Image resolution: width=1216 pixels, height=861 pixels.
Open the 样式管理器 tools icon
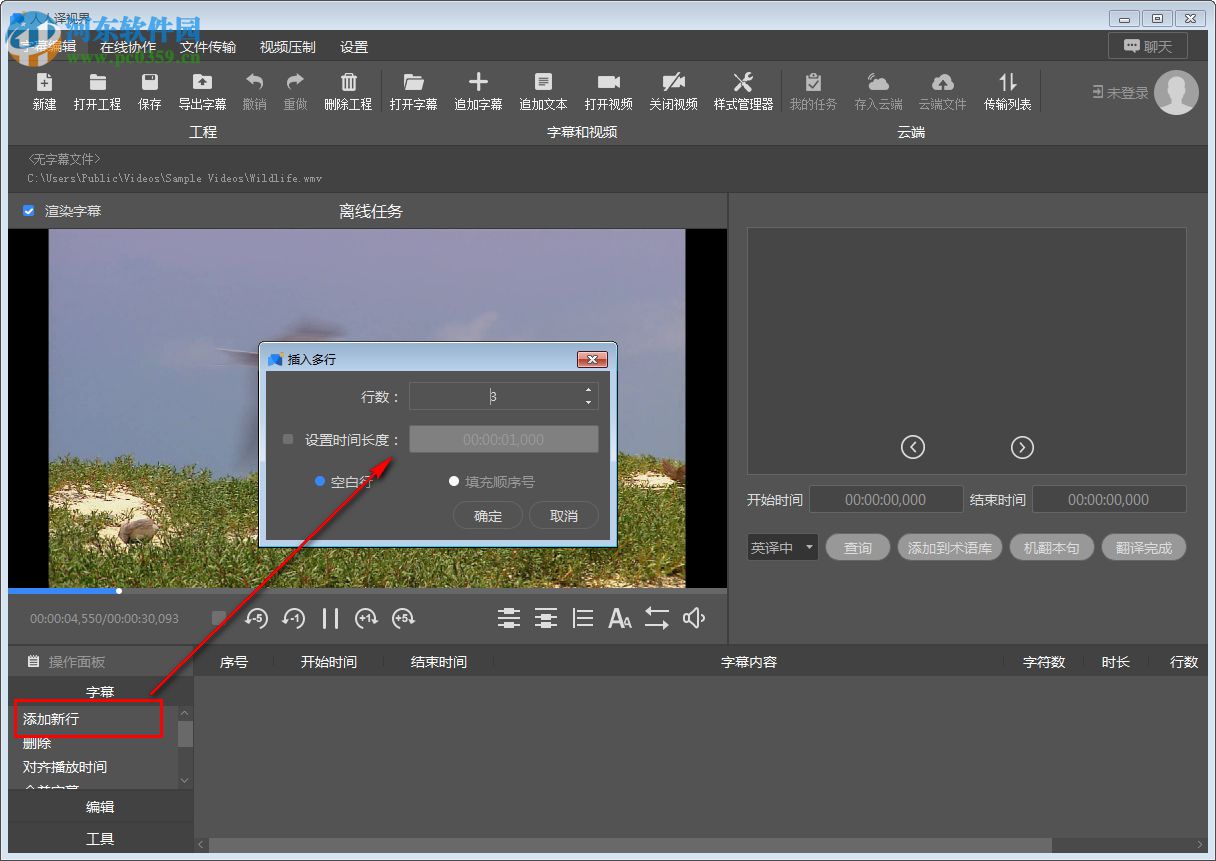pyautogui.click(x=743, y=83)
